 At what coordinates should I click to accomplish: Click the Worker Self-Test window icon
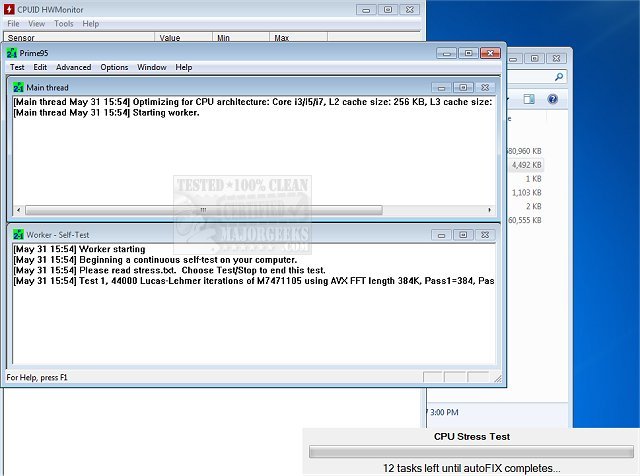tap(18, 235)
